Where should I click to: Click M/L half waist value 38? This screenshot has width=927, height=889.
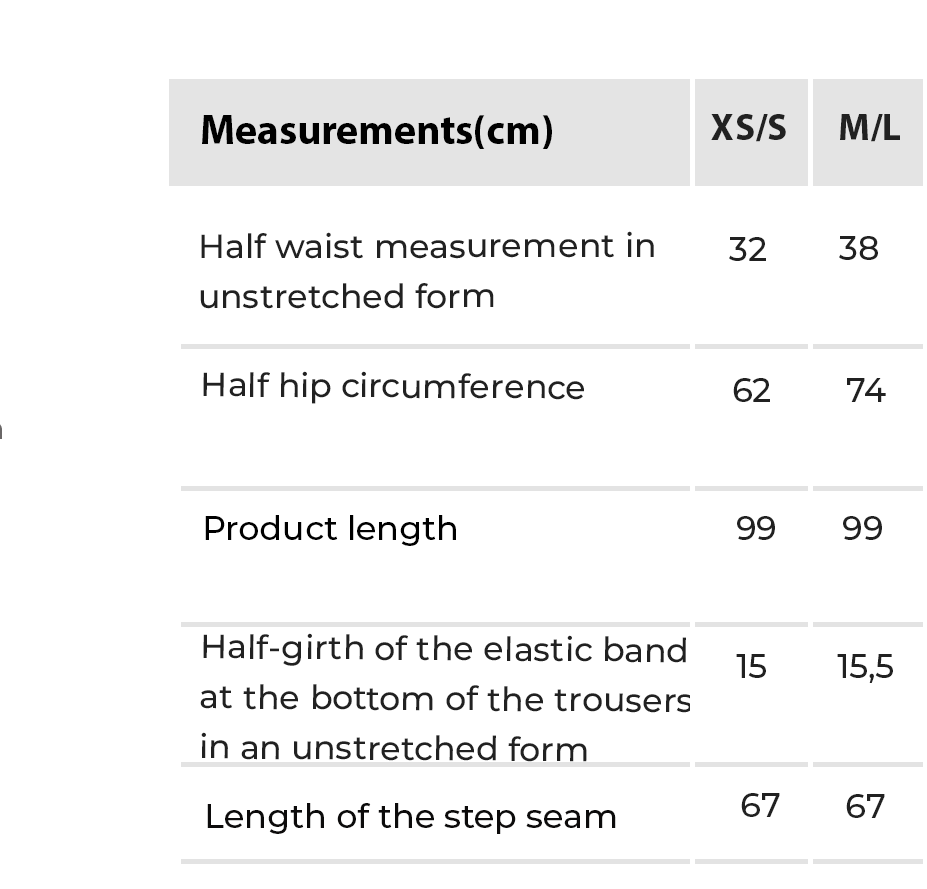(x=858, y=248)
